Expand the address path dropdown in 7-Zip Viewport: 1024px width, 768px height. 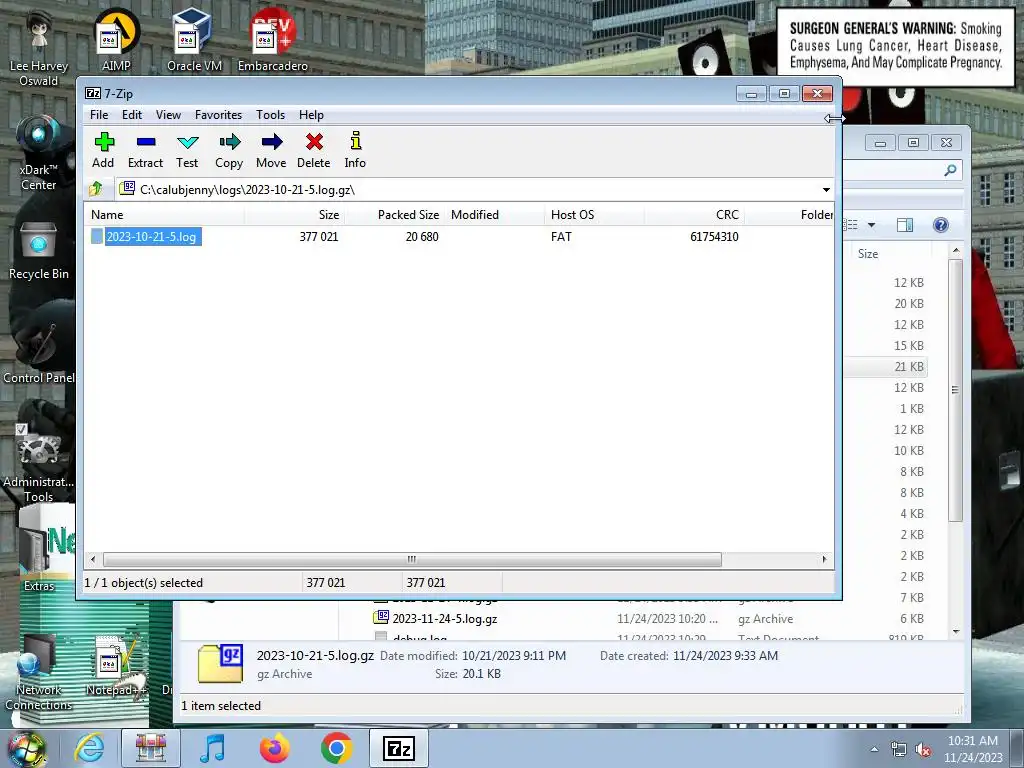[826, 190]
